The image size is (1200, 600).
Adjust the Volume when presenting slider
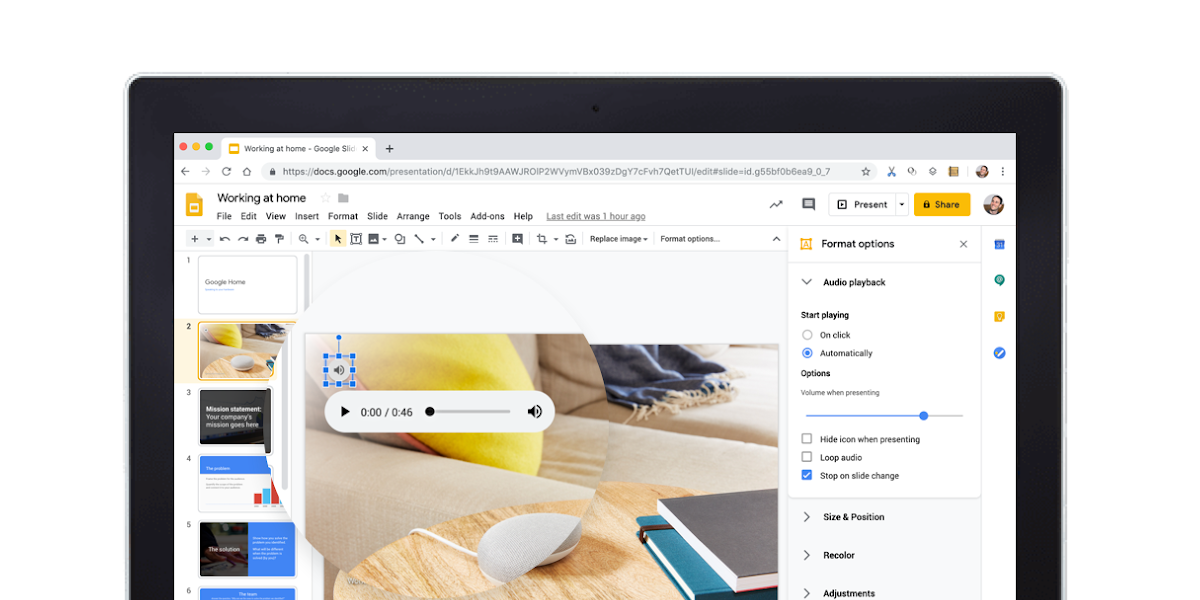tap(923, 415)
